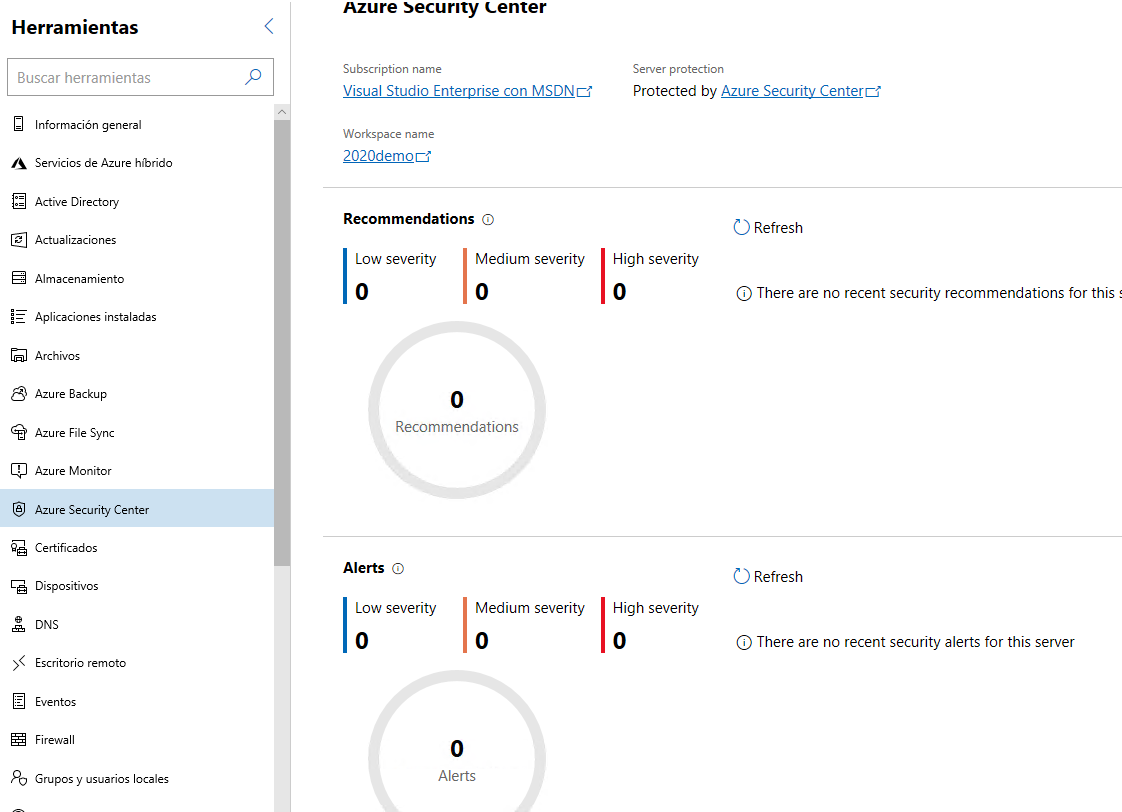This screenshot has height=812, width=1122.
Task: Follow the Azure Security Center protection link
Action: pos(792,91)
